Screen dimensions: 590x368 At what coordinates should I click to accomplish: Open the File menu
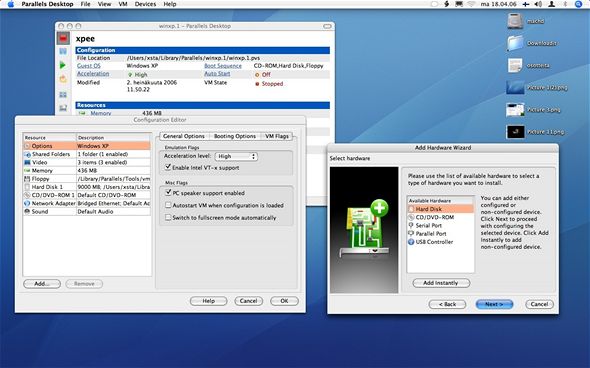pos(85,4)
